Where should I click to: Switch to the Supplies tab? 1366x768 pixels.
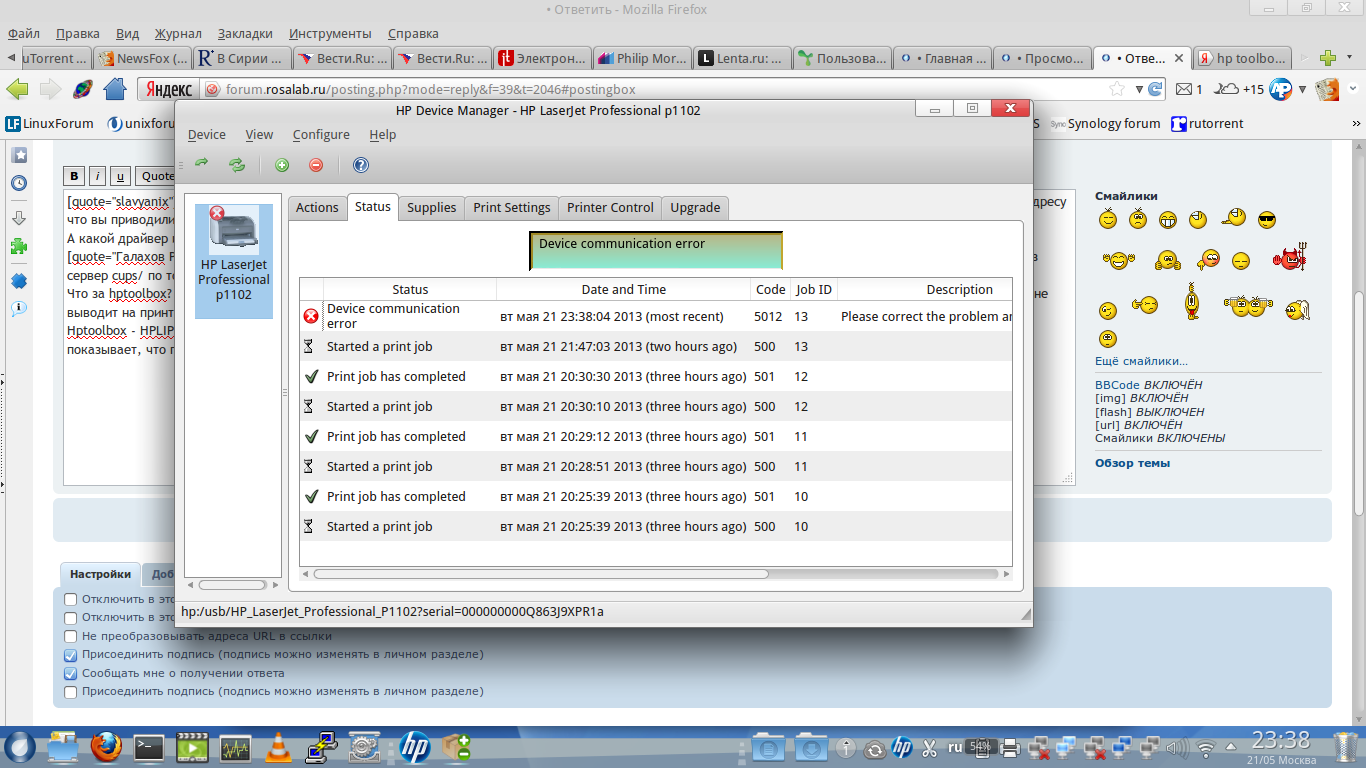432,208
